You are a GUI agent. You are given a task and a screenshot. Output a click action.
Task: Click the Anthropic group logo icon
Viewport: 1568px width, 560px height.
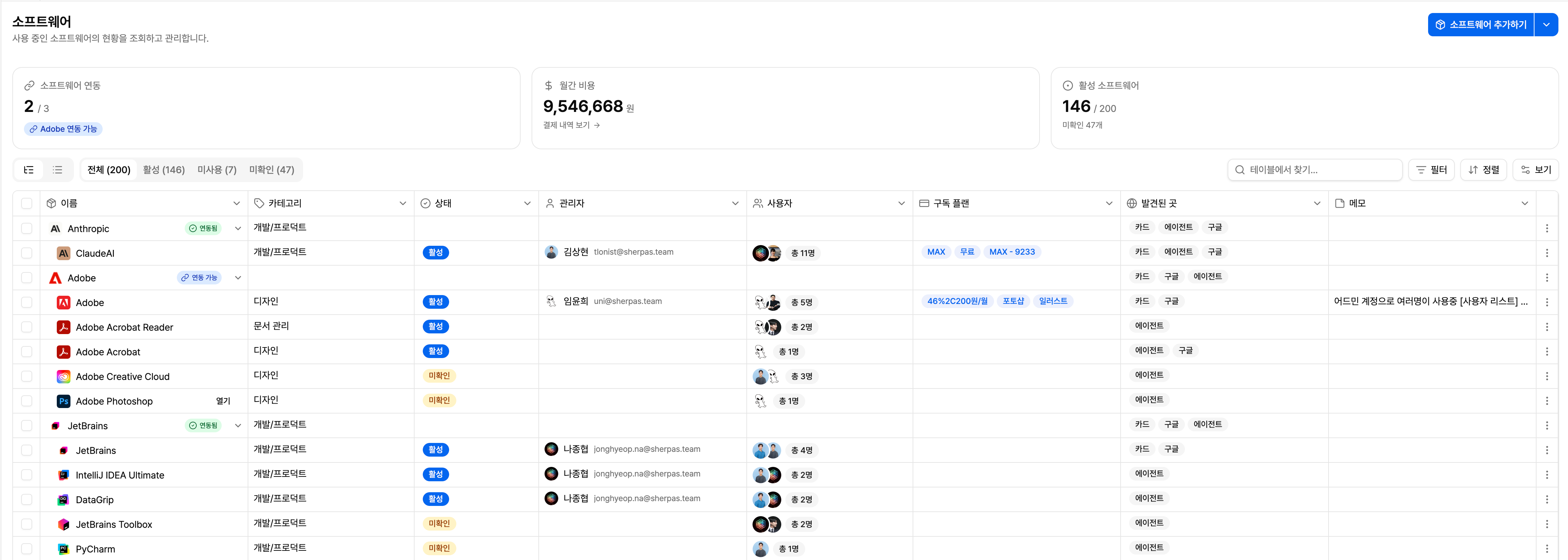(55, 229)
